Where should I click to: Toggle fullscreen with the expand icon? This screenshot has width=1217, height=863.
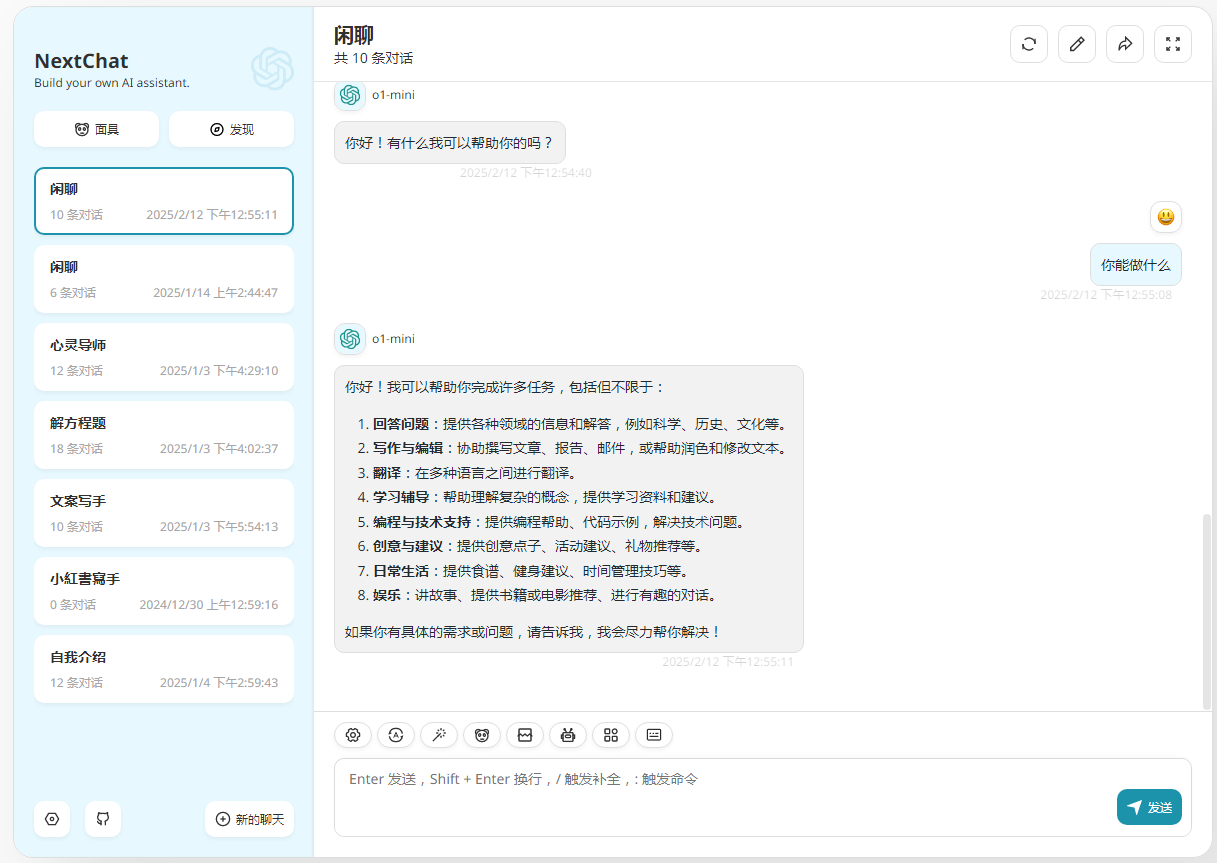[x=1172, y=43]
